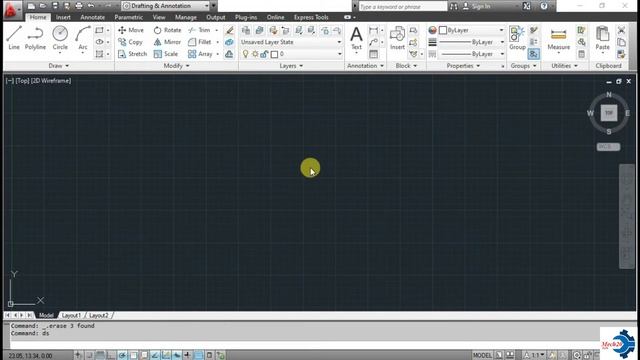Activate the Move command
Viewport: 640px width, 360px height.
click(131, 30)
